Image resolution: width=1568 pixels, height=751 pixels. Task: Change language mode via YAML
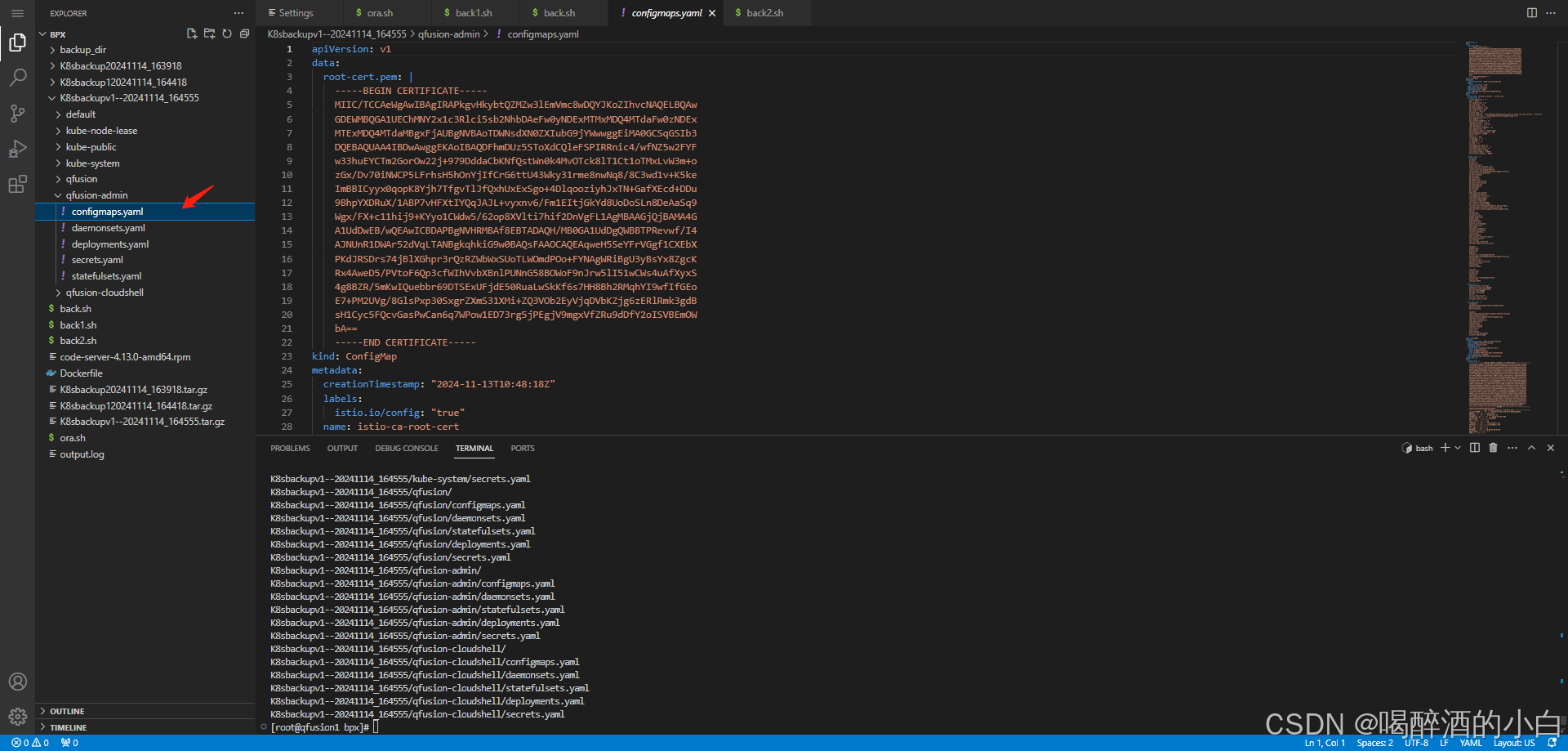click(x=1471, y=743)
